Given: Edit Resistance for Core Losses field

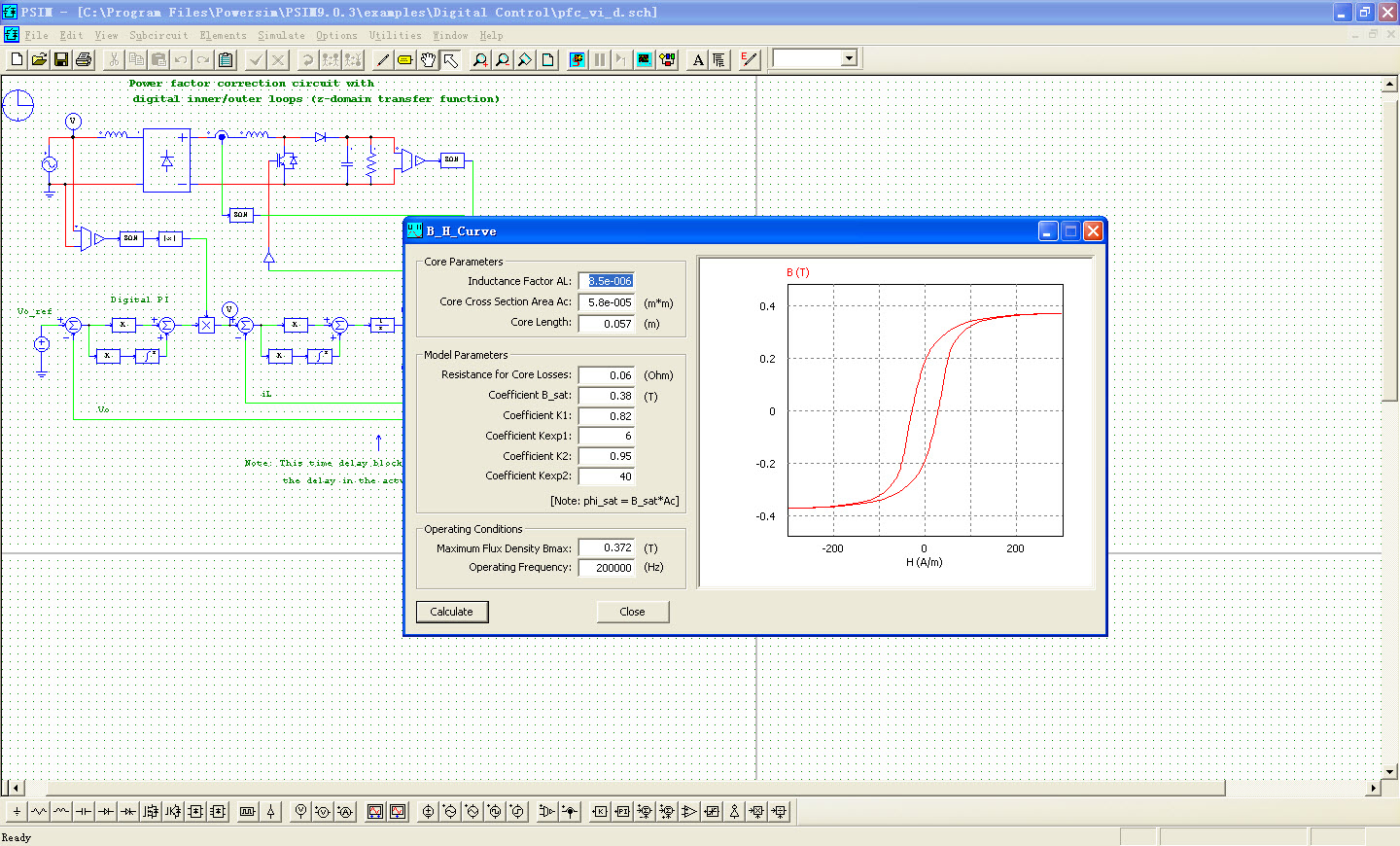Looking at the screenshot, I should 607,375.
